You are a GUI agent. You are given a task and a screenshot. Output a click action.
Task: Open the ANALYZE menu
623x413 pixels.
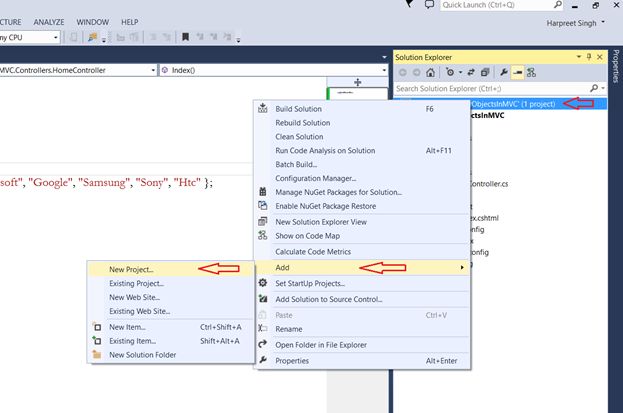pyautogui.click(x=48, y=22)
